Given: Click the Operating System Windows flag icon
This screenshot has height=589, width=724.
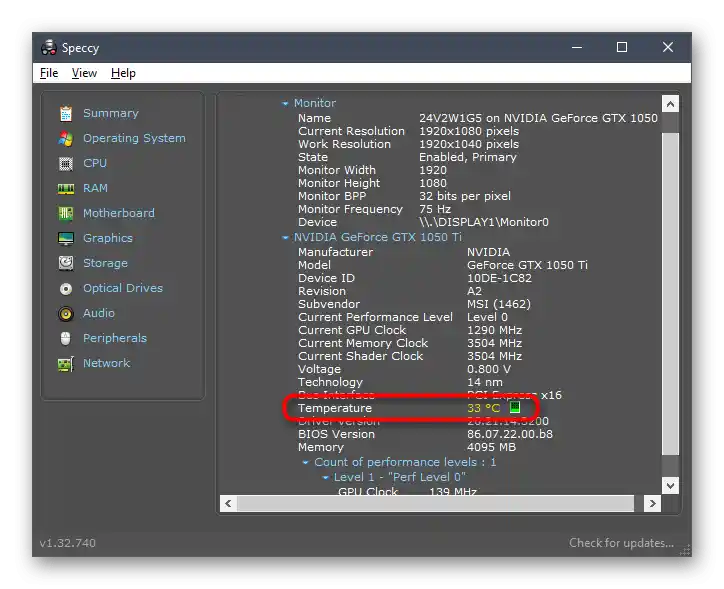Looking at the screenshot, I should (x=66, y=138).
